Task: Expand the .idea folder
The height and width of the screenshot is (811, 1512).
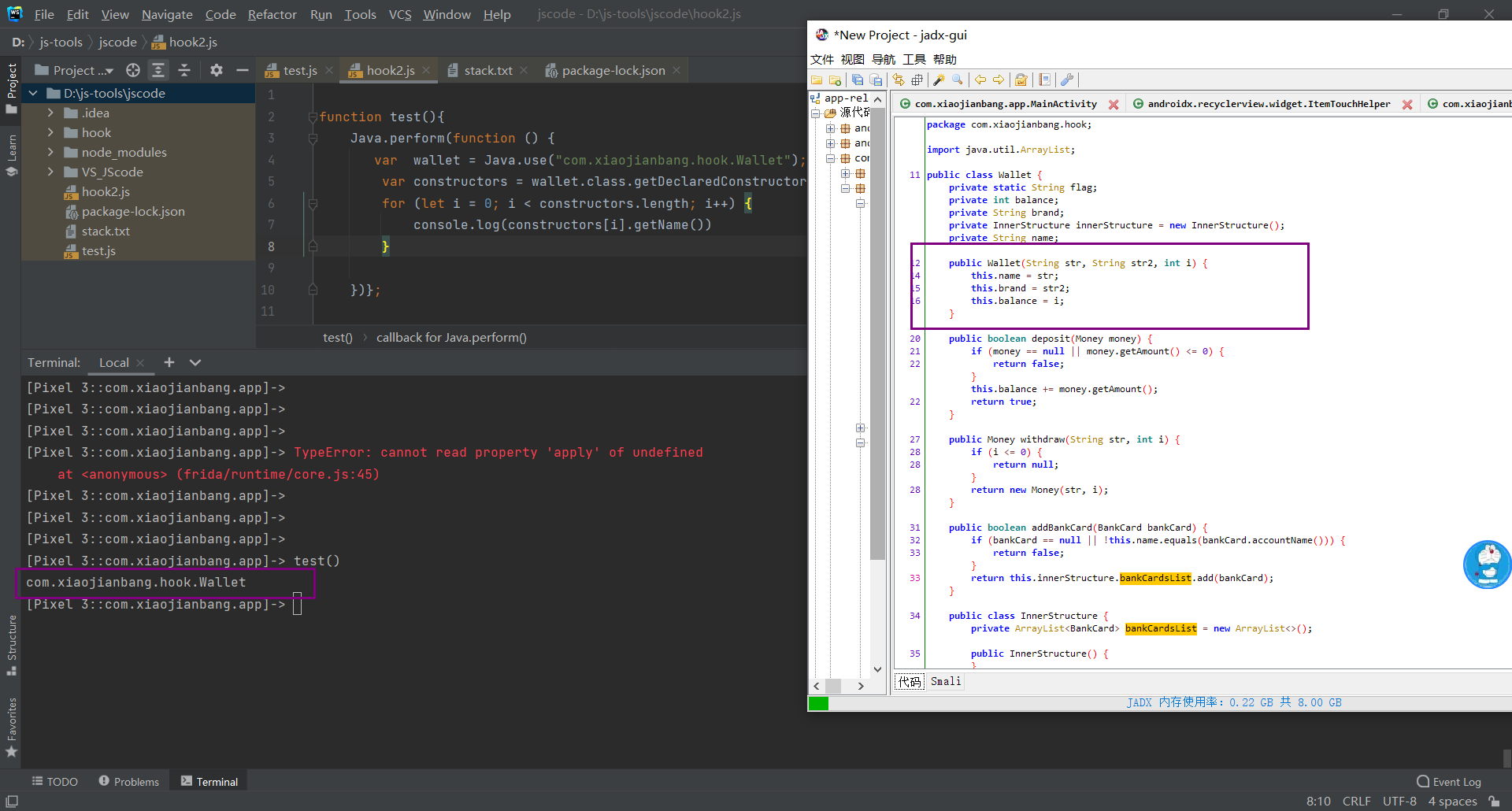Action: (x=50, y=113)
